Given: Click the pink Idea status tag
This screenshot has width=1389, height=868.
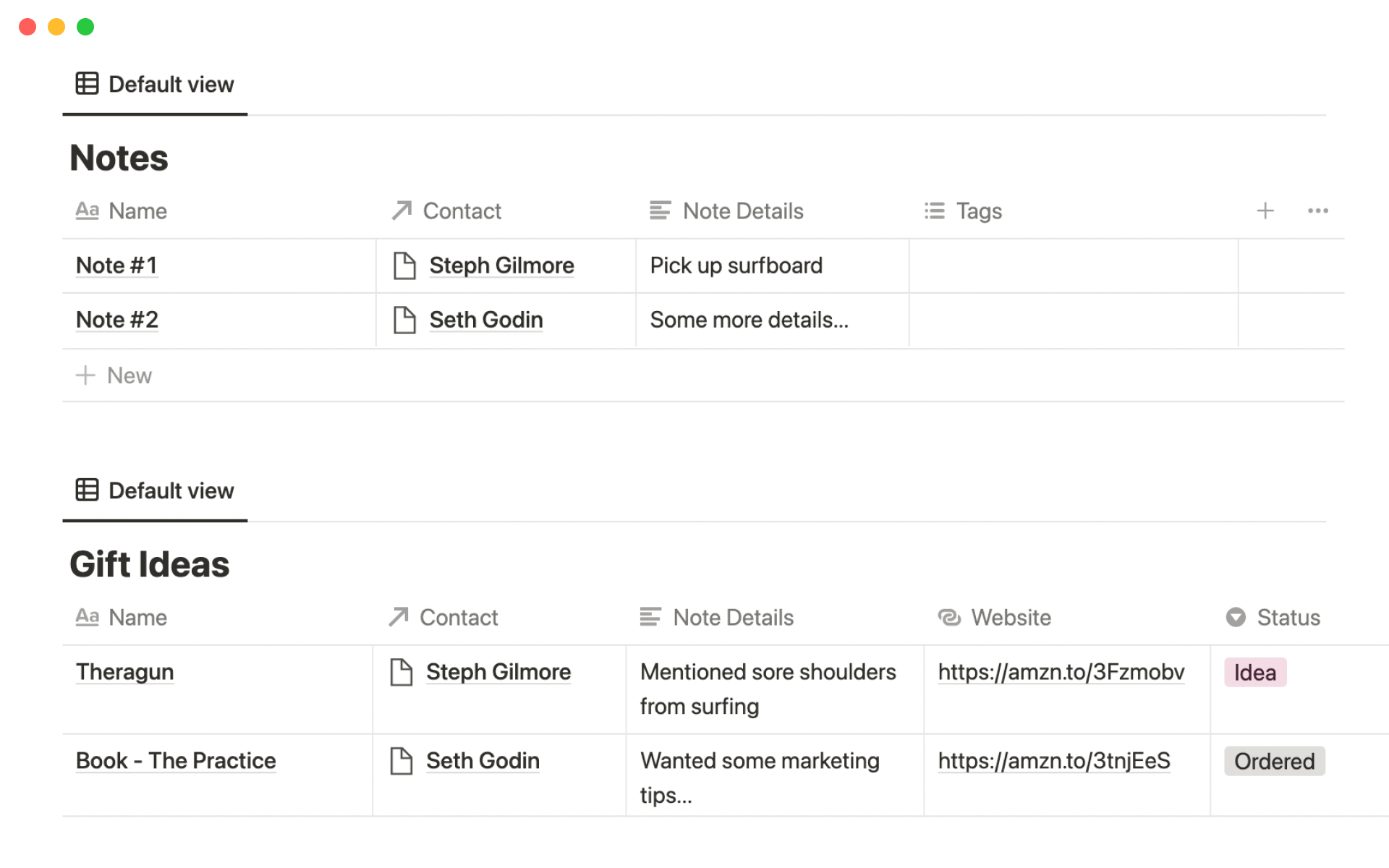Looking at the screenshot, I should click(1254, 672).
